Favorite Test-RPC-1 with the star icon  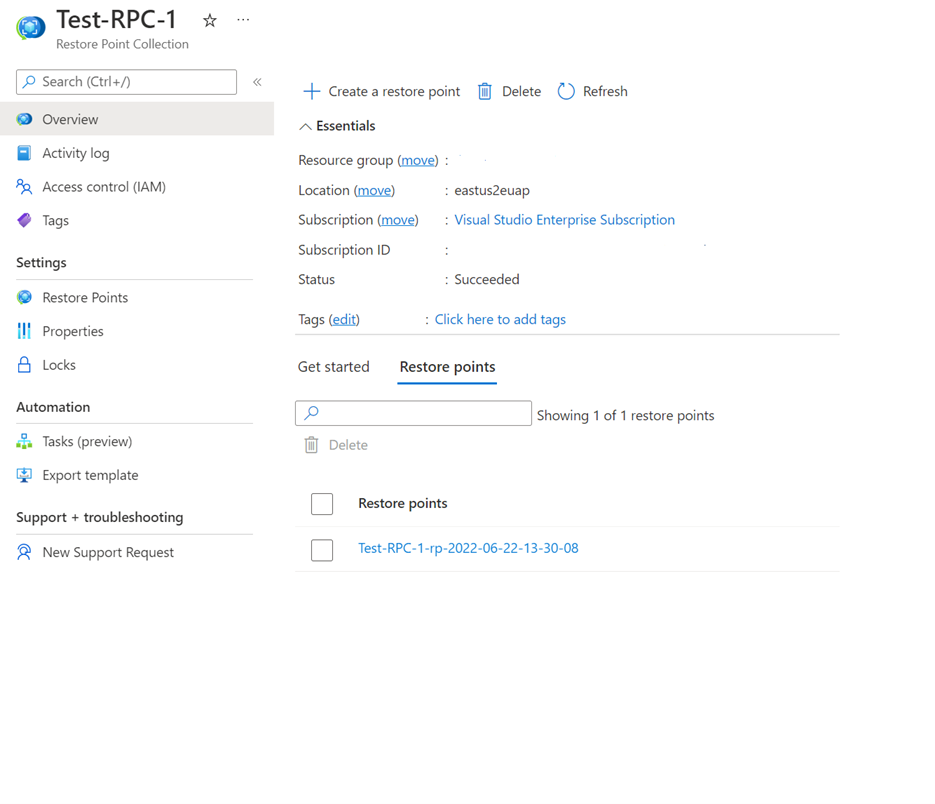tap(209, 21)
